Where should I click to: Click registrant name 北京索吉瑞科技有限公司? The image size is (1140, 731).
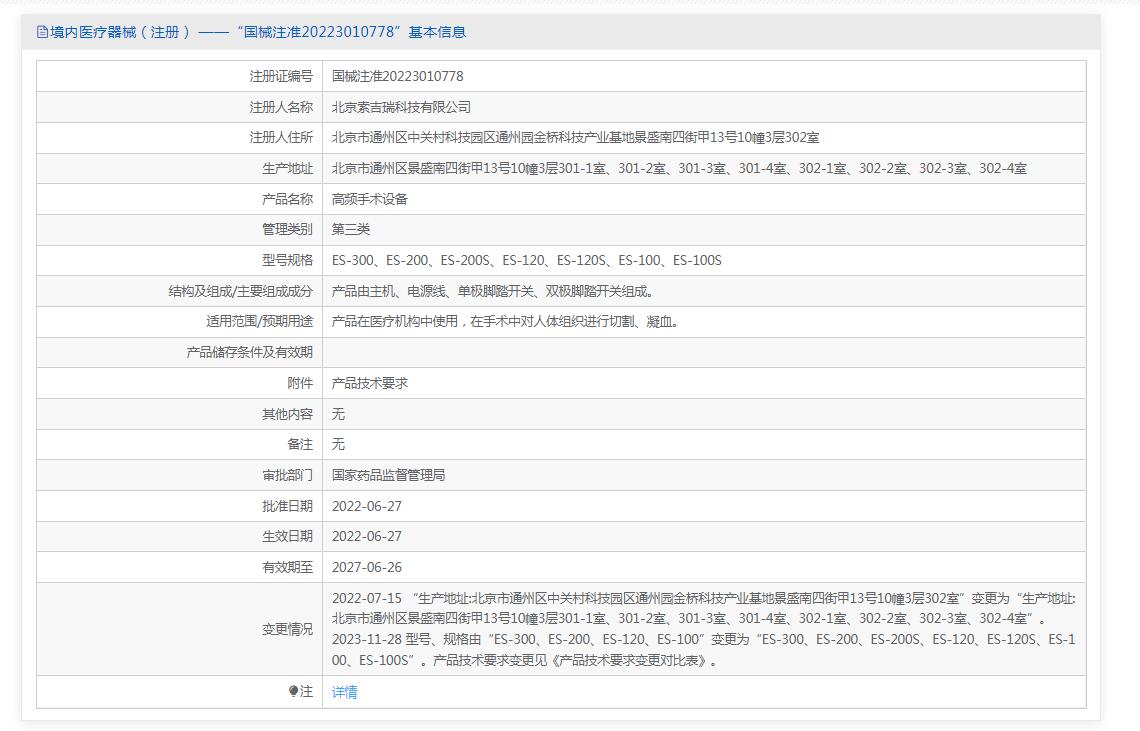(401, 107)
